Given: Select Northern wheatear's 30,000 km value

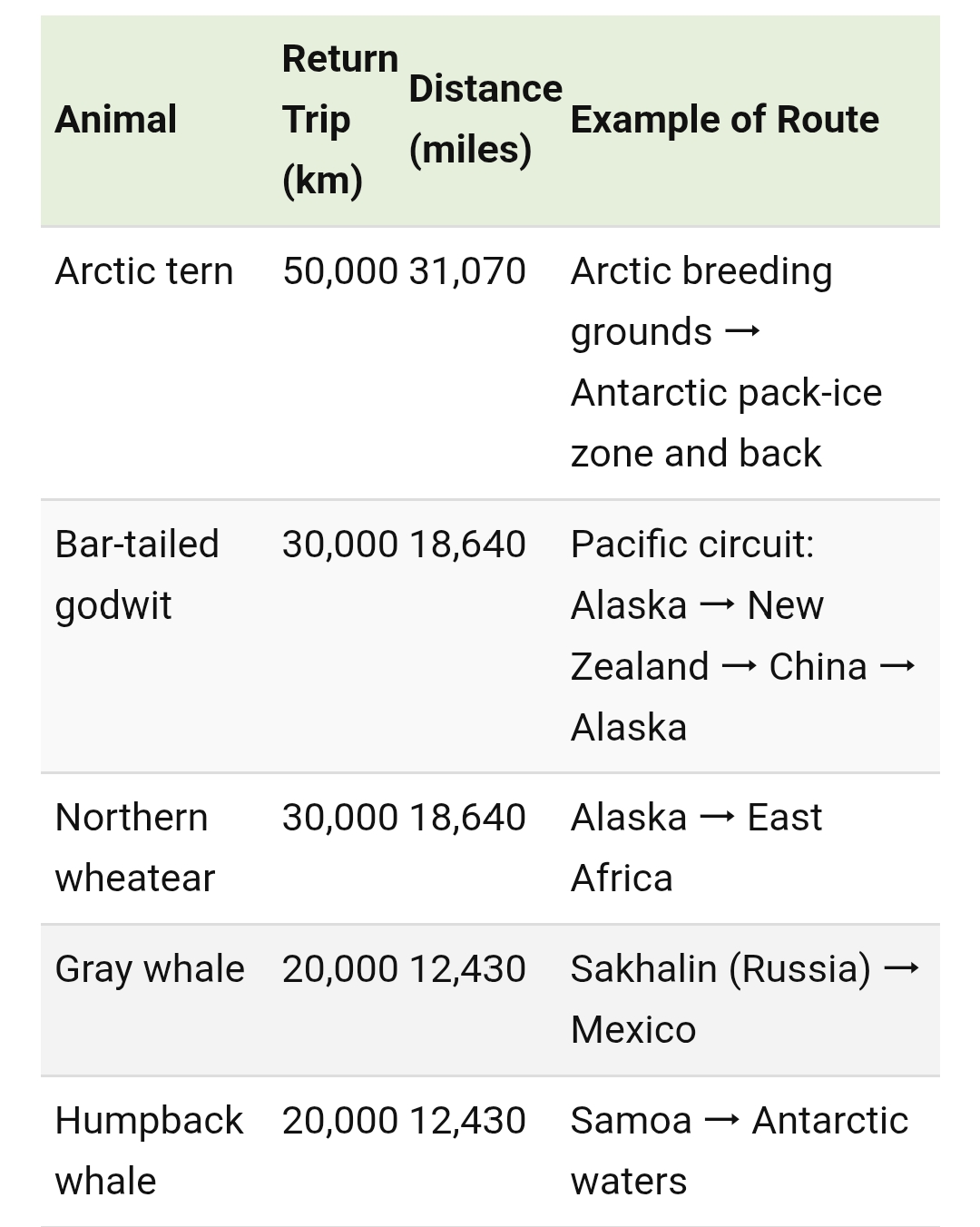Looking at the screenshot, I should click(339, 818).
